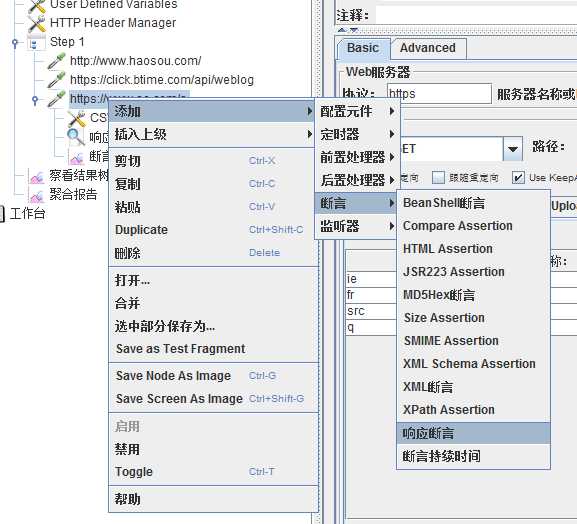Click 帮助 in the context menu
Screen dimensions: 577x524
tap(213, 499)
